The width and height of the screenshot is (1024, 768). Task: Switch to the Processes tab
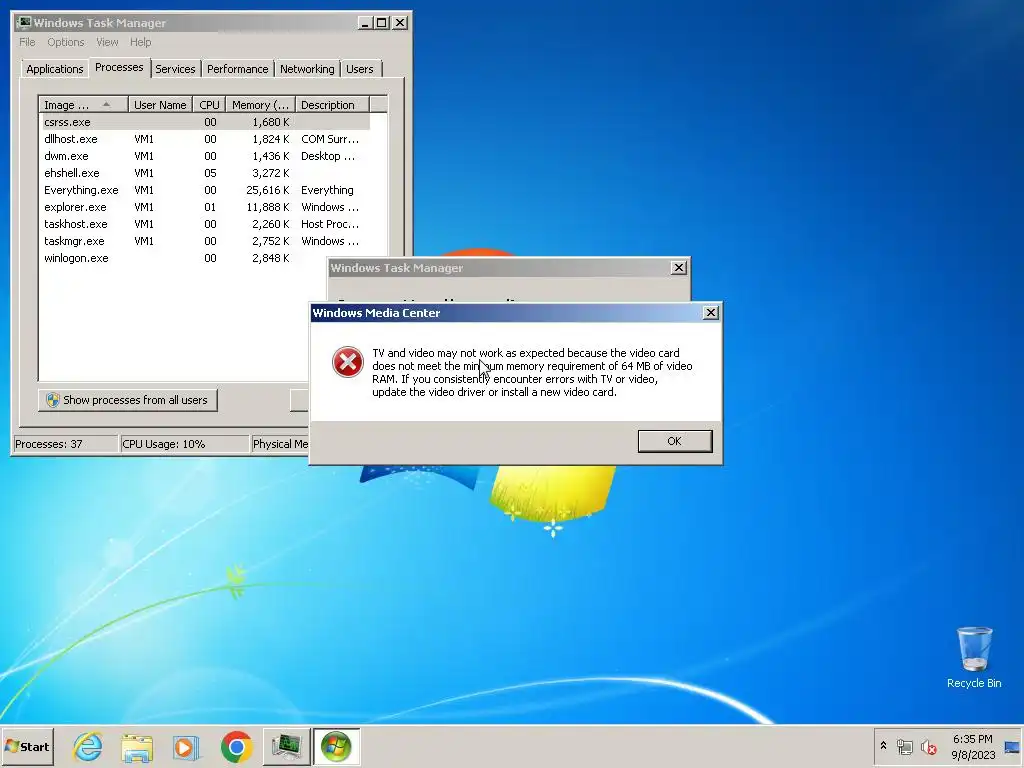click(119, 67)
